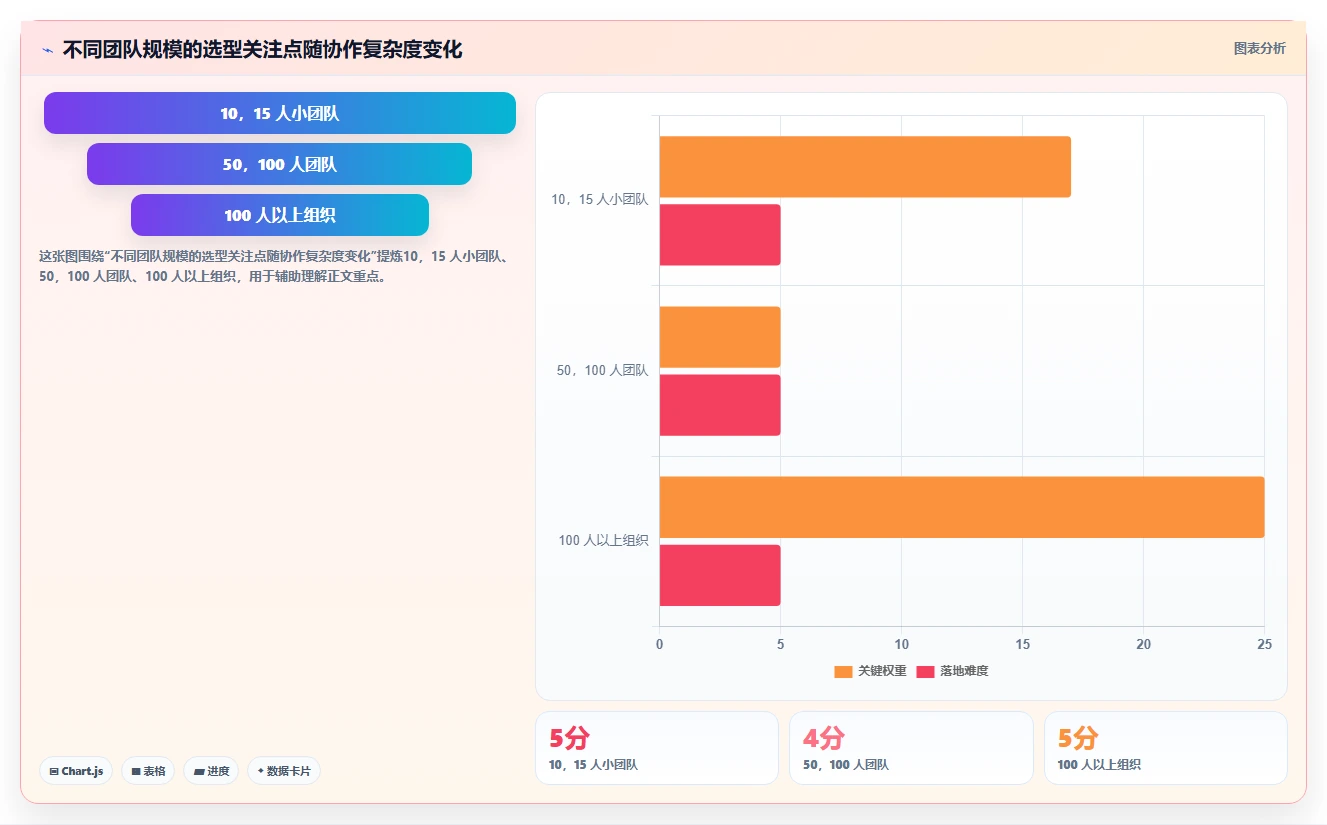This screenshot has width=1327, height=825.
Task: Click the 进度 tag chip
Action: tap(211, 771)
